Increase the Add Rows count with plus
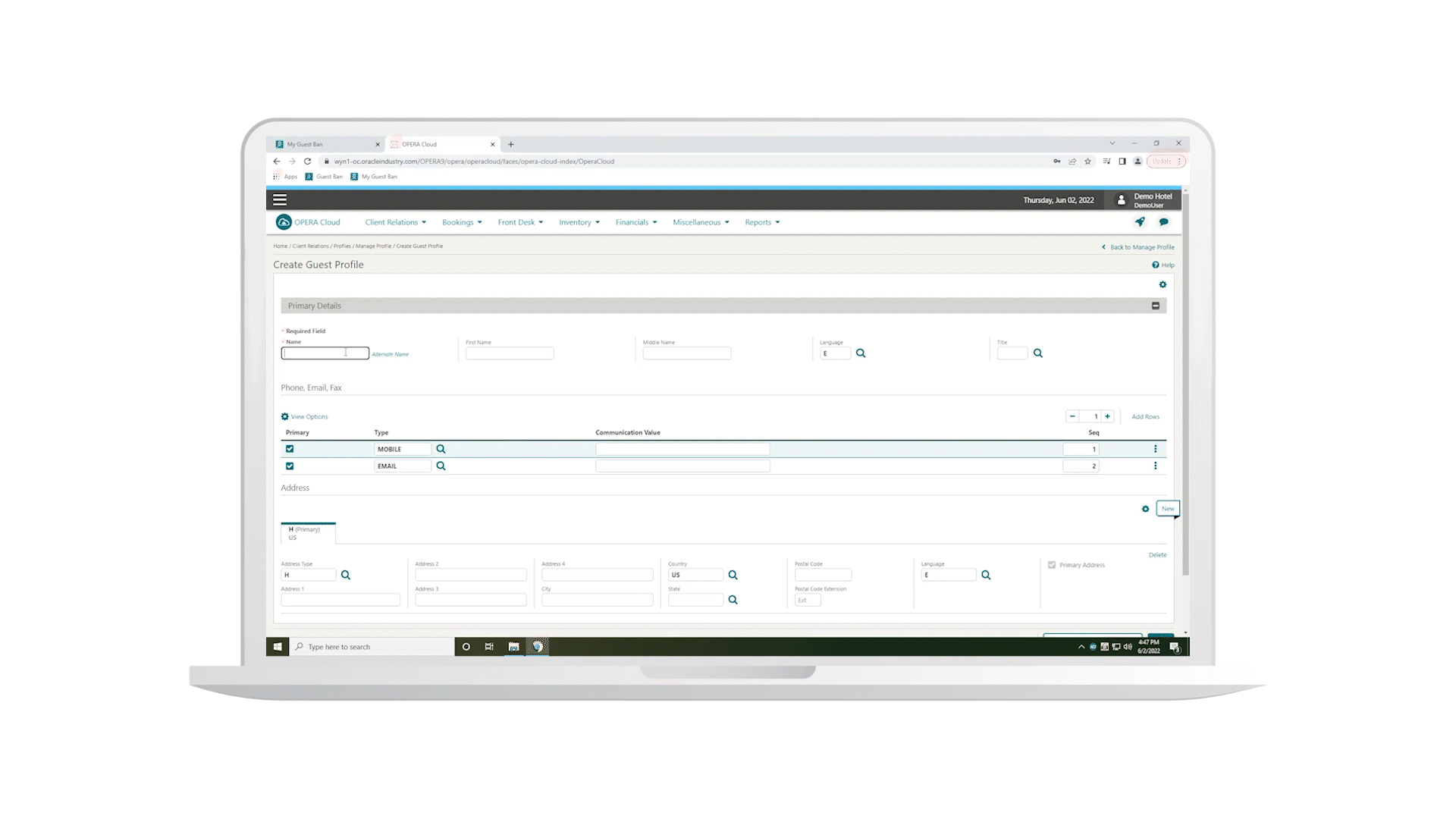This screenshot has width=1456, height=819. (x=1108, y=416)
